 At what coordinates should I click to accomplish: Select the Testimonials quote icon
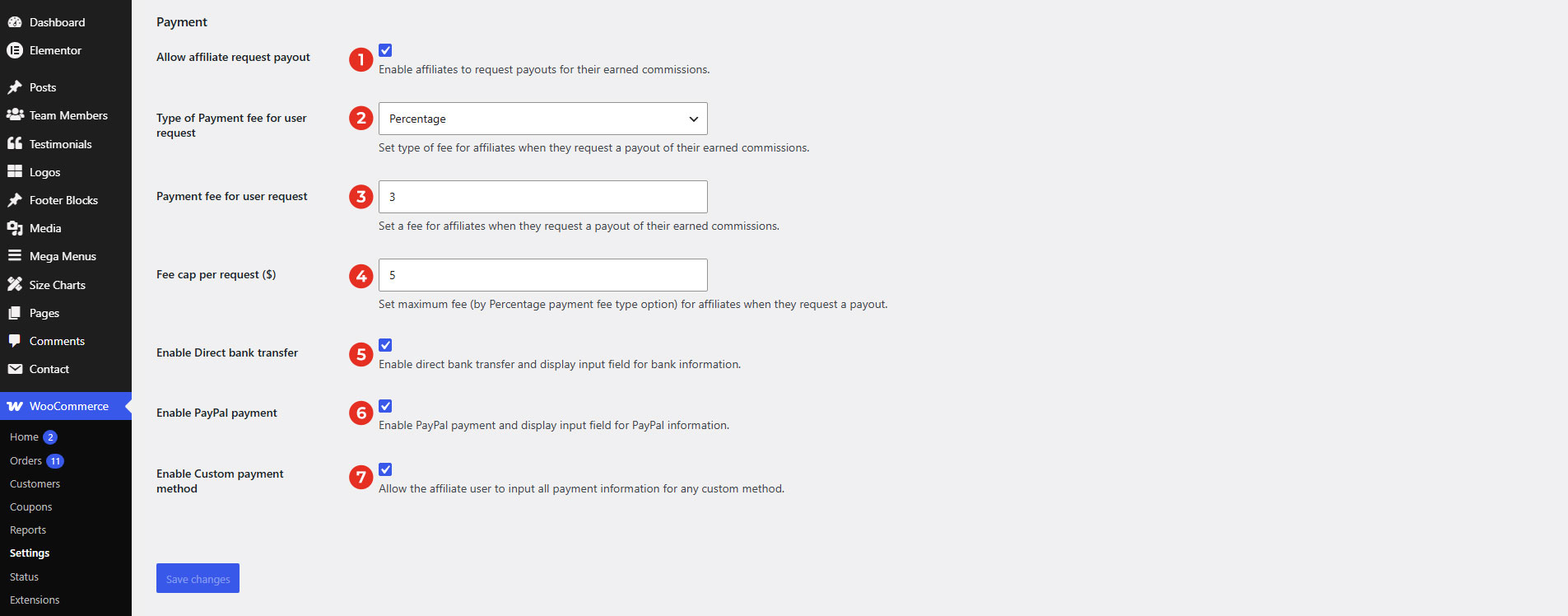pos(15,143)
